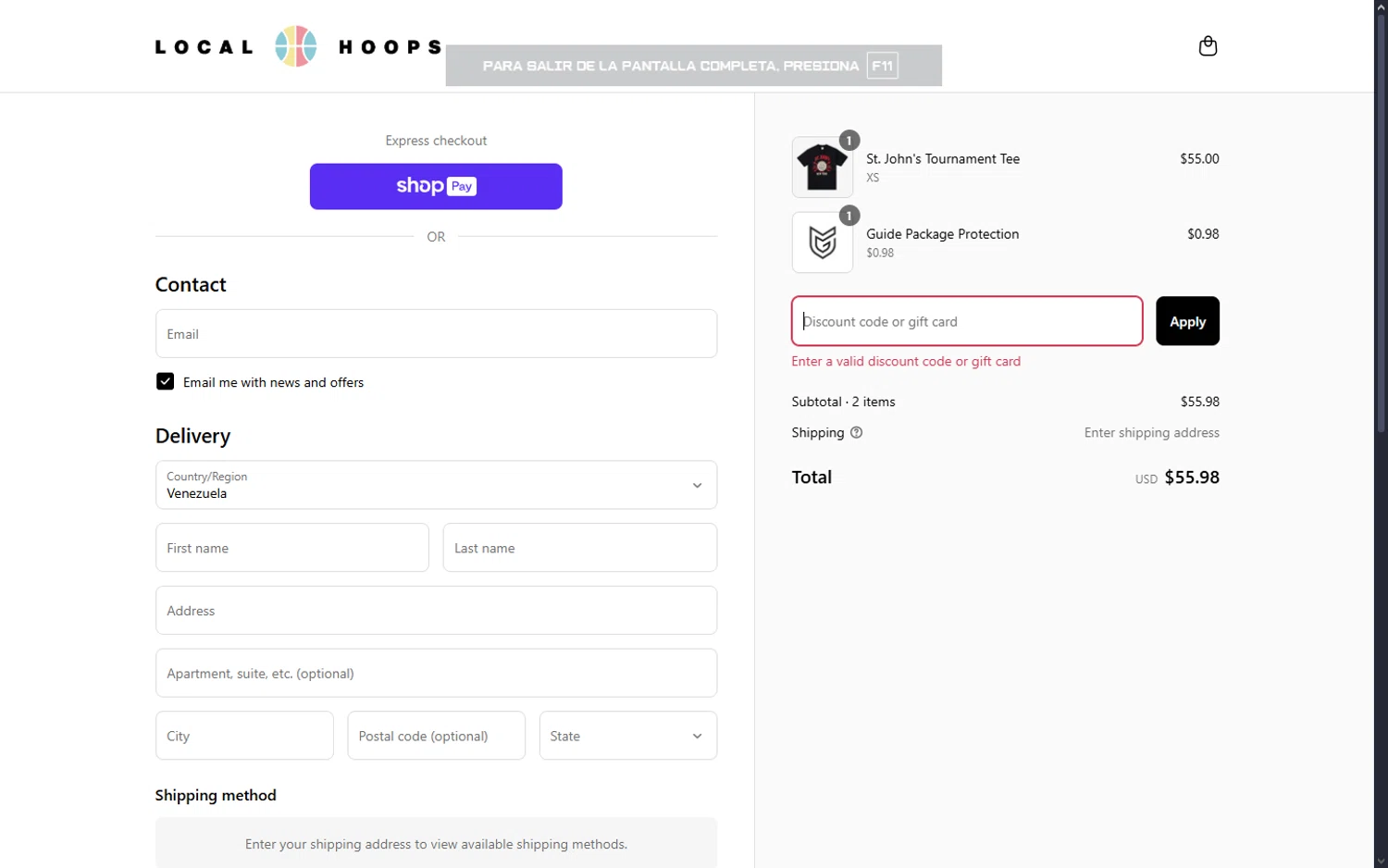Click the Express checkout label

(x=436, y=141)
